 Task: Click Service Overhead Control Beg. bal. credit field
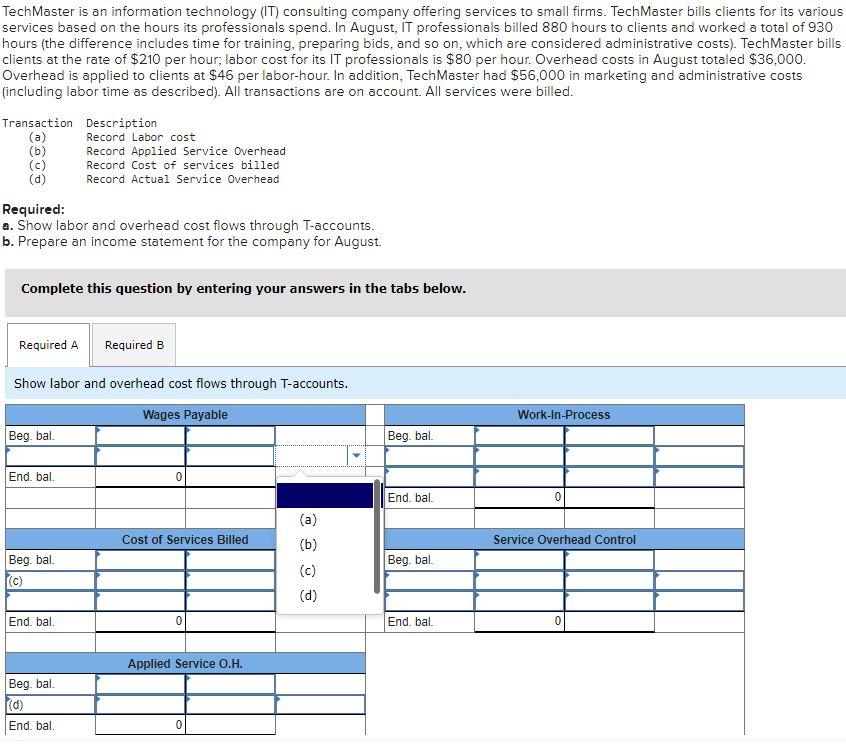609,560
